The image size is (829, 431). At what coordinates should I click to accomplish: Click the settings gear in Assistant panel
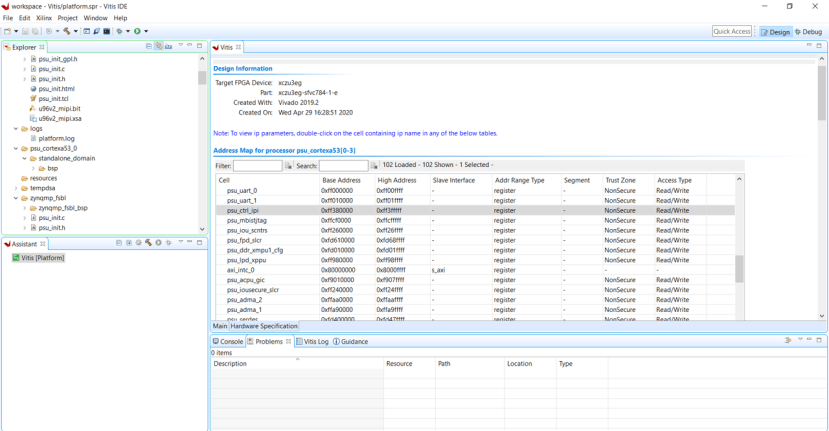pyautogui.click(x=139, y=243)
